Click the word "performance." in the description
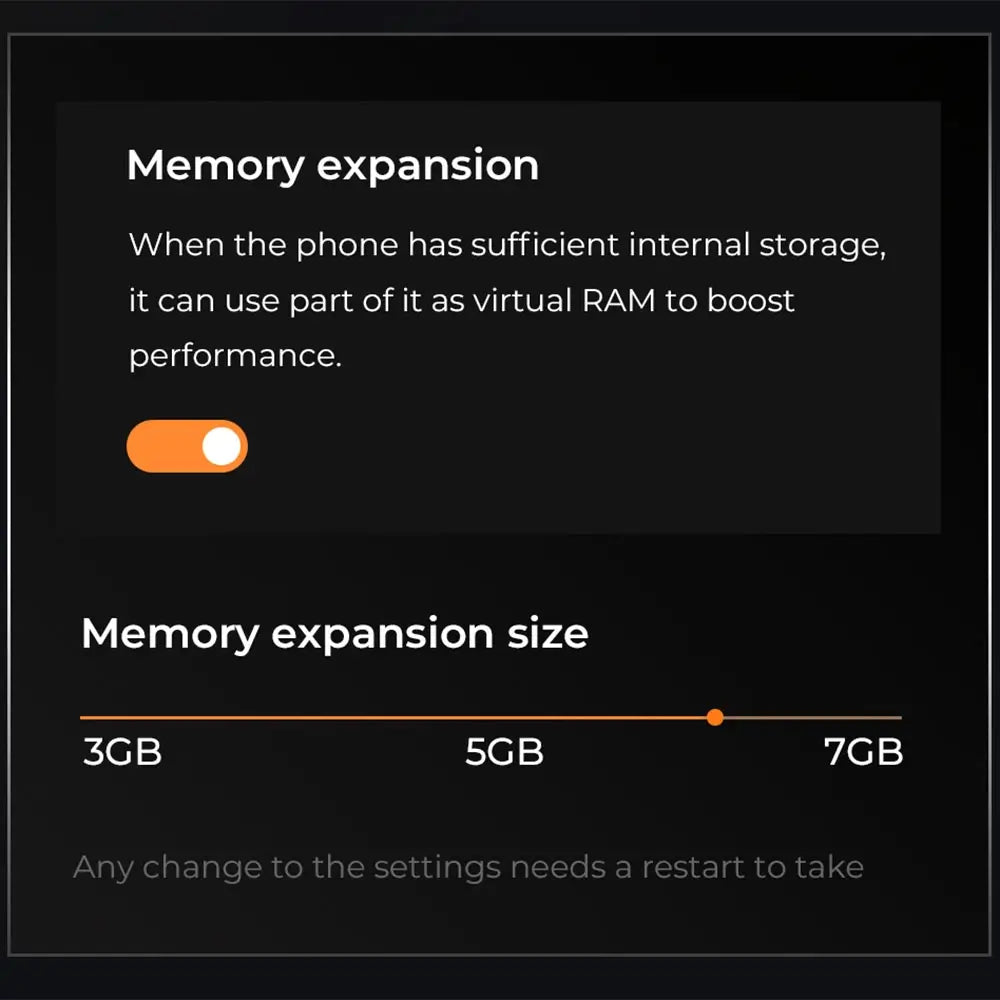Viewport: 1000px width, 1000px height. (235, 356)
